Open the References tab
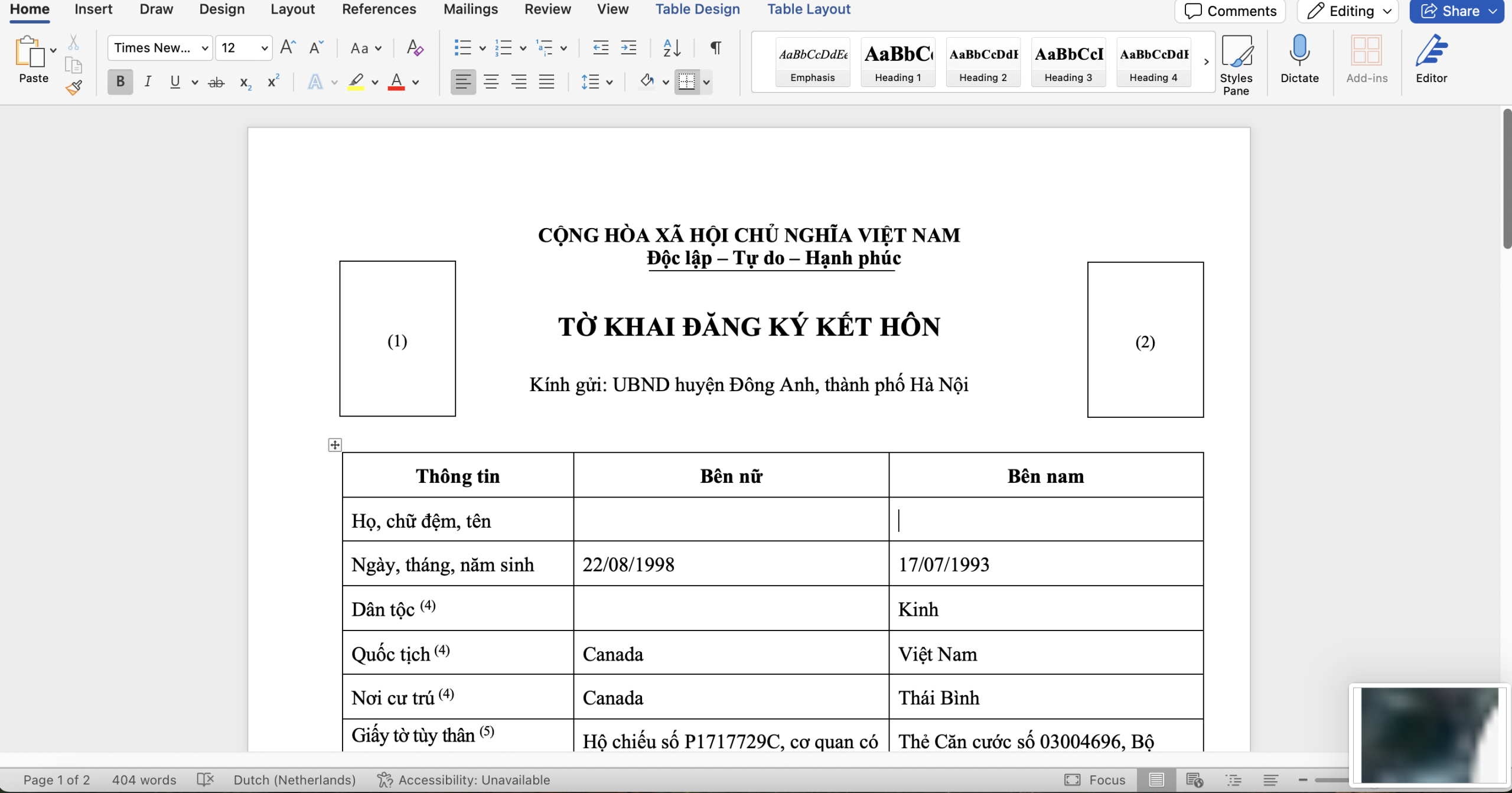 click(379, 9)
